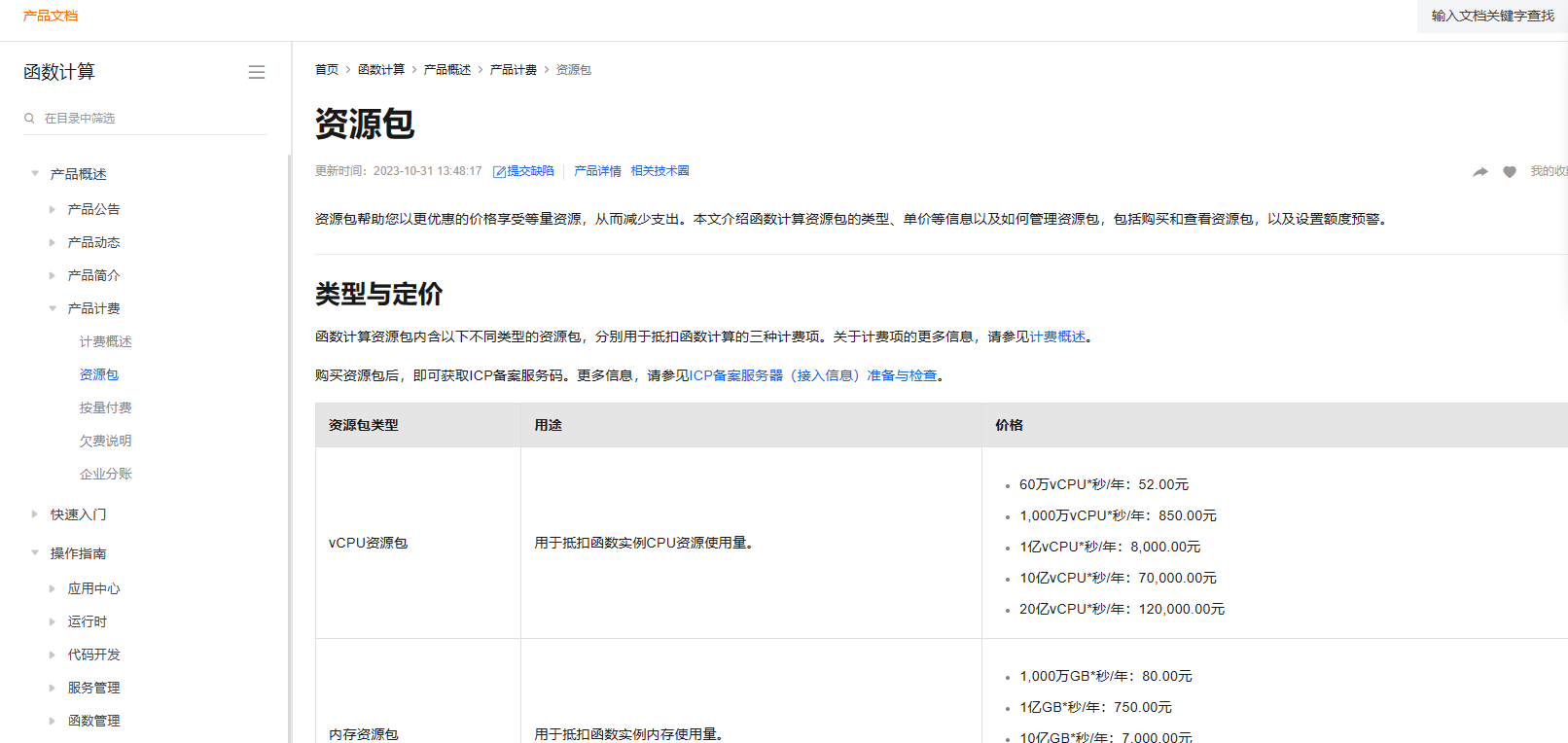
Task: Open 计费概述 in the sidebar
Action: point(106,341)
